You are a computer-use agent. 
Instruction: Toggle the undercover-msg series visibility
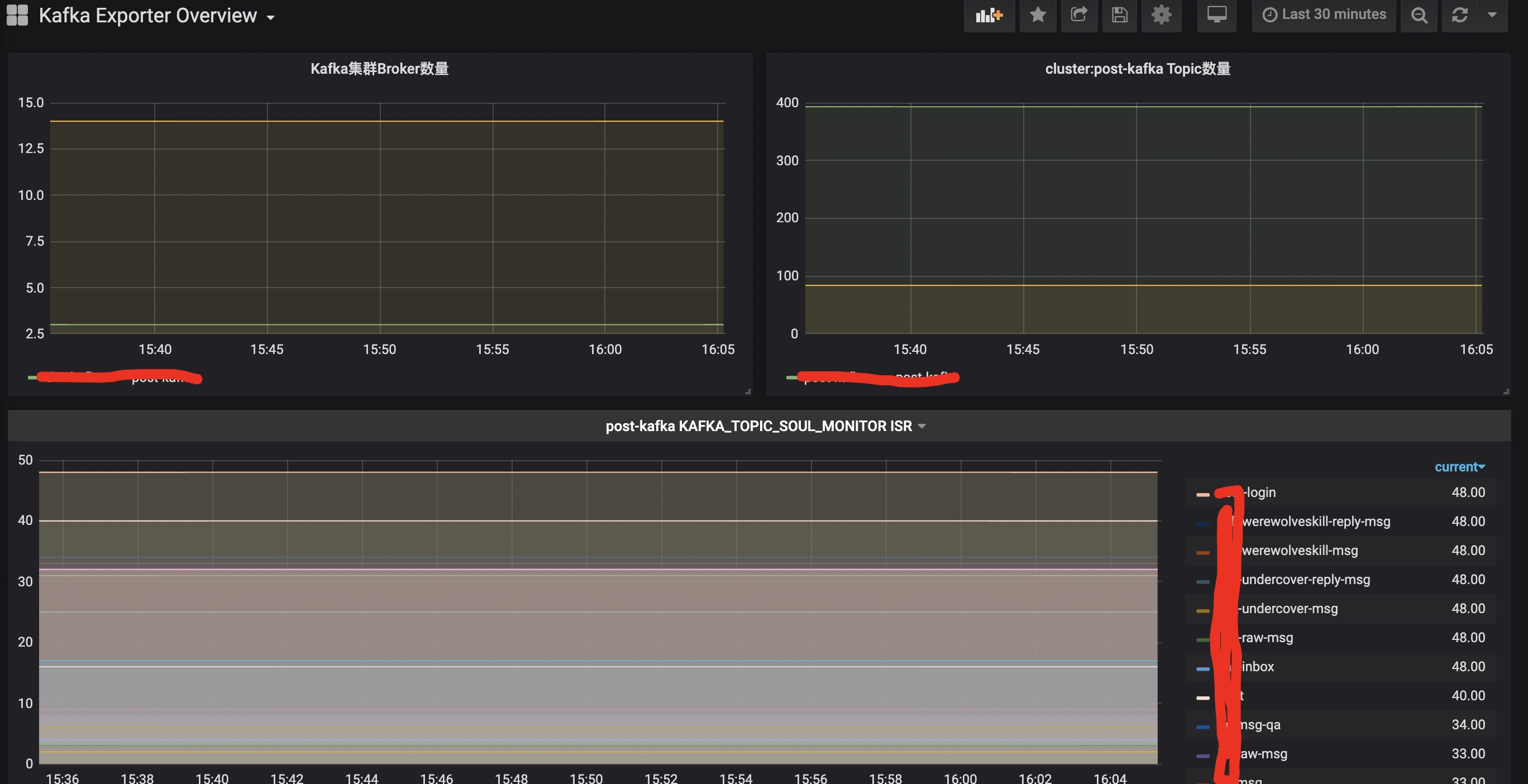pyautogui.click(x=1289, y=609)
